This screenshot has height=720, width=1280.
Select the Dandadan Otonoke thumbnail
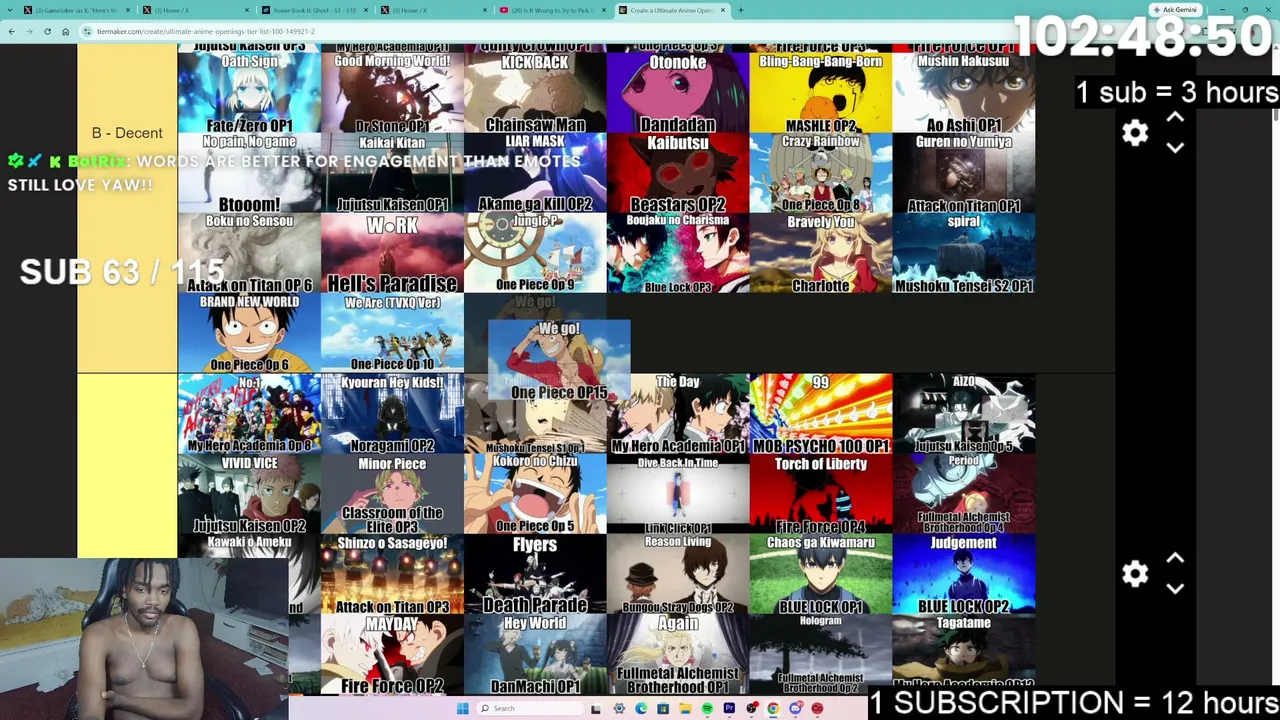678,92
